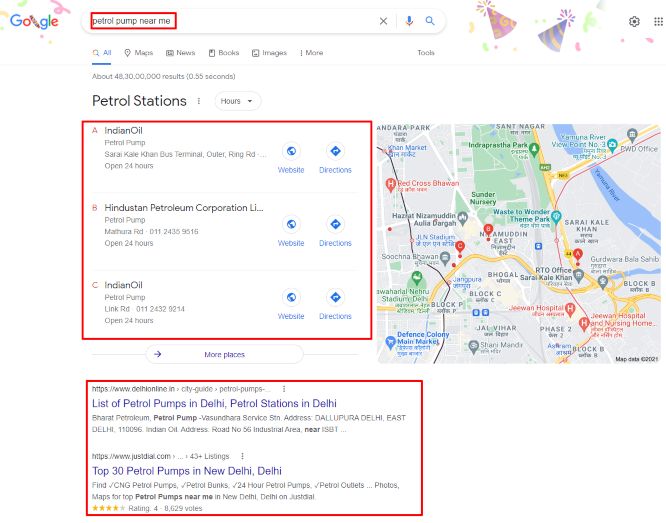Switch to the Books tab
This screenshot has width=666, height=523.
[224, 53]
